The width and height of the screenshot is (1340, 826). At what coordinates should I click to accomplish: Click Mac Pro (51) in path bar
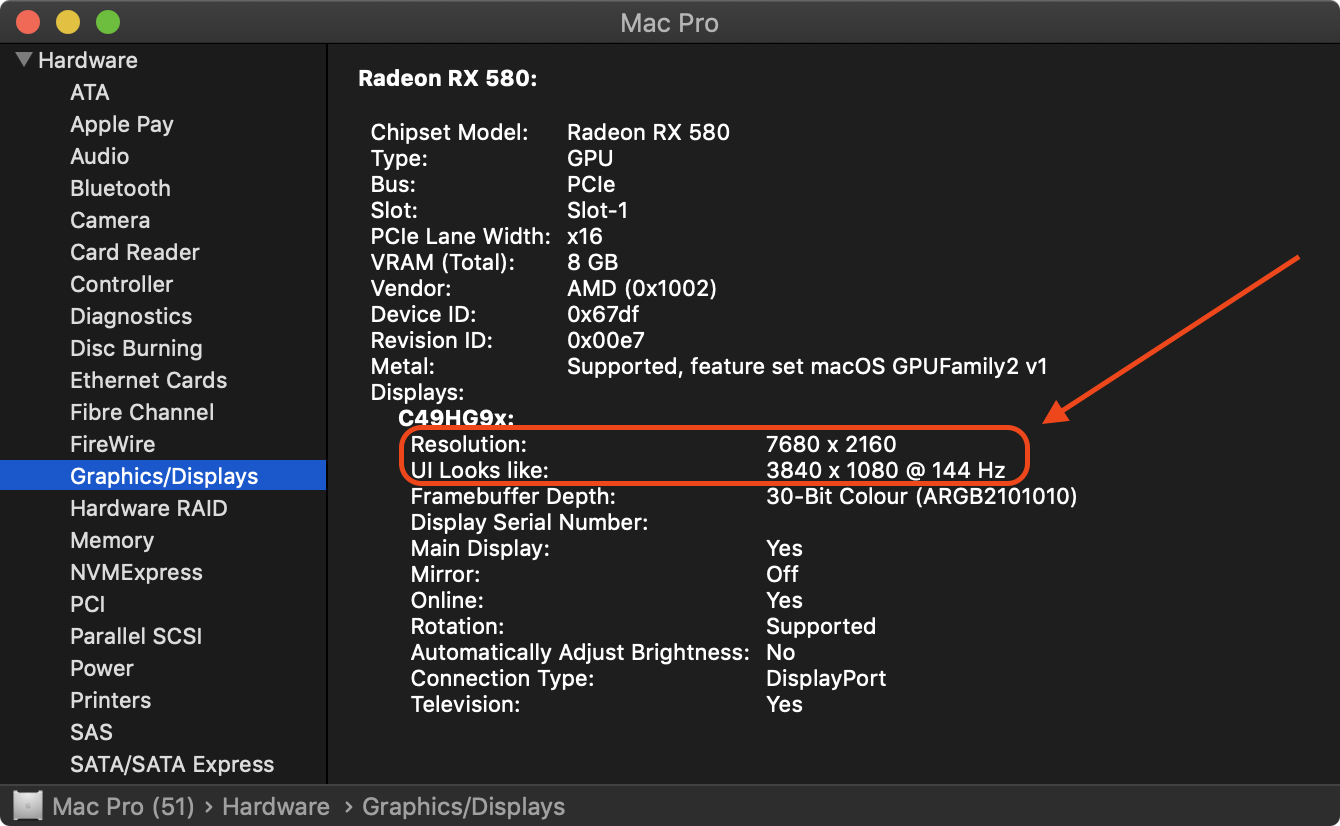(122, 806)
